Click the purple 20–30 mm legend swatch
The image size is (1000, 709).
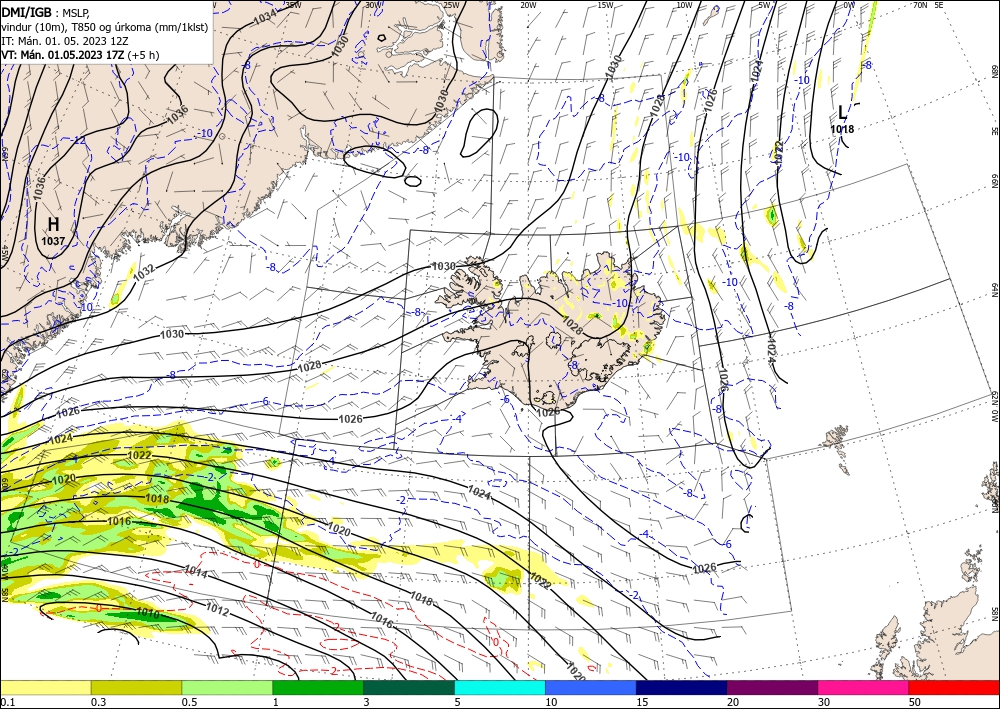pyautogui.click(x=772, y=687)
